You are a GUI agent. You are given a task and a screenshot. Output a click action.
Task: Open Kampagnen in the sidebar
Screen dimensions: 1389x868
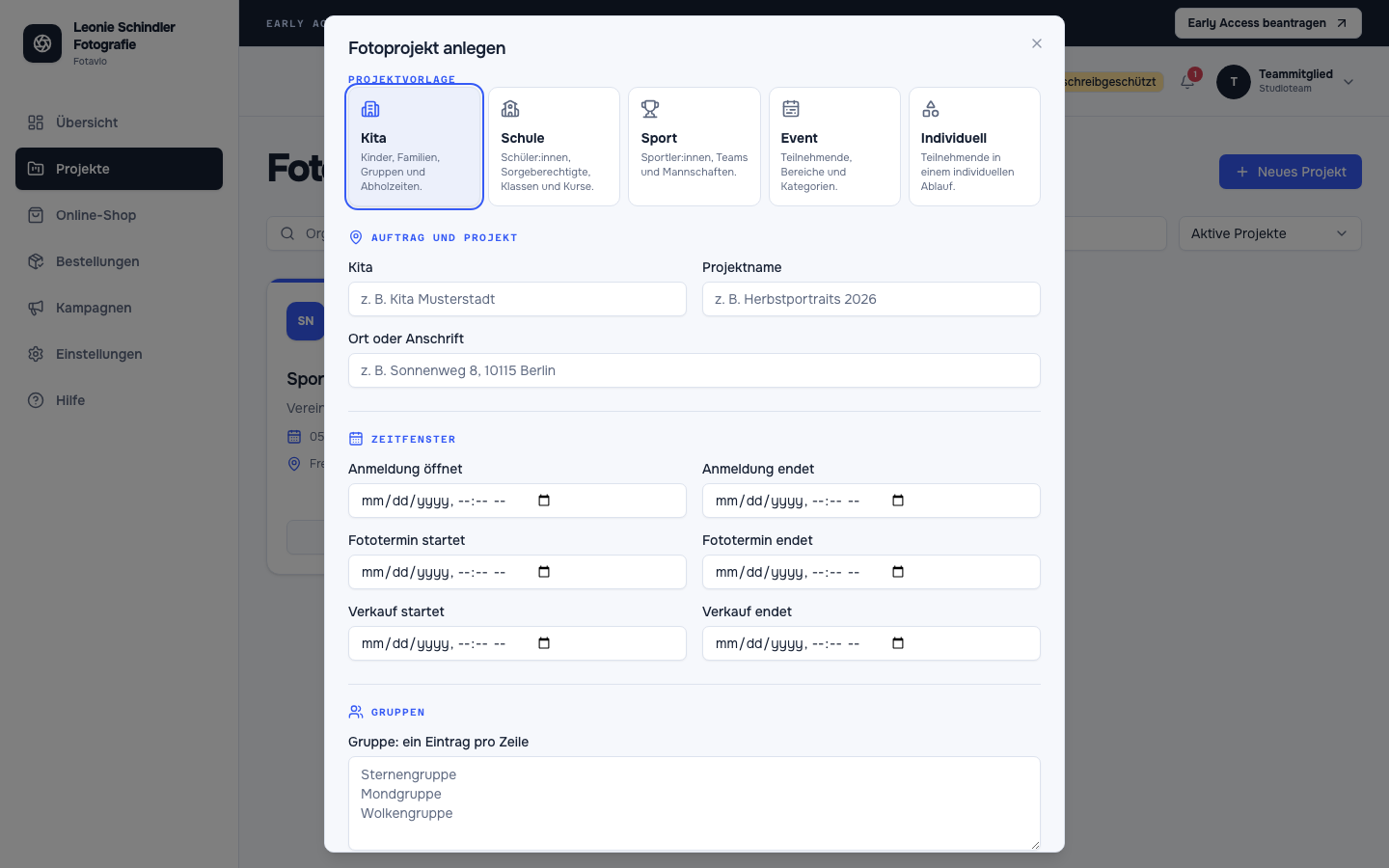(119, 308)
